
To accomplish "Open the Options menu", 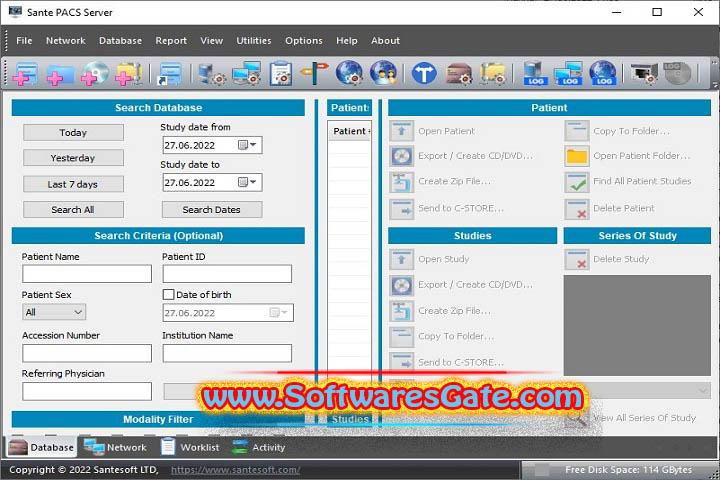I will [x=304, y=40].
